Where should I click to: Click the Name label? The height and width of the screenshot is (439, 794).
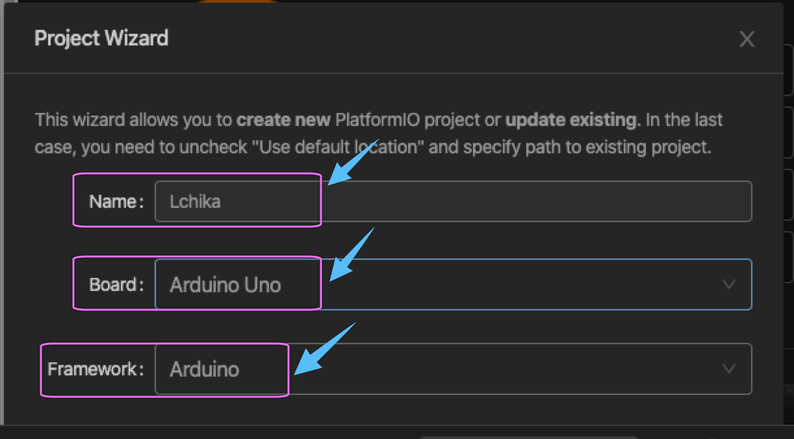116,201
